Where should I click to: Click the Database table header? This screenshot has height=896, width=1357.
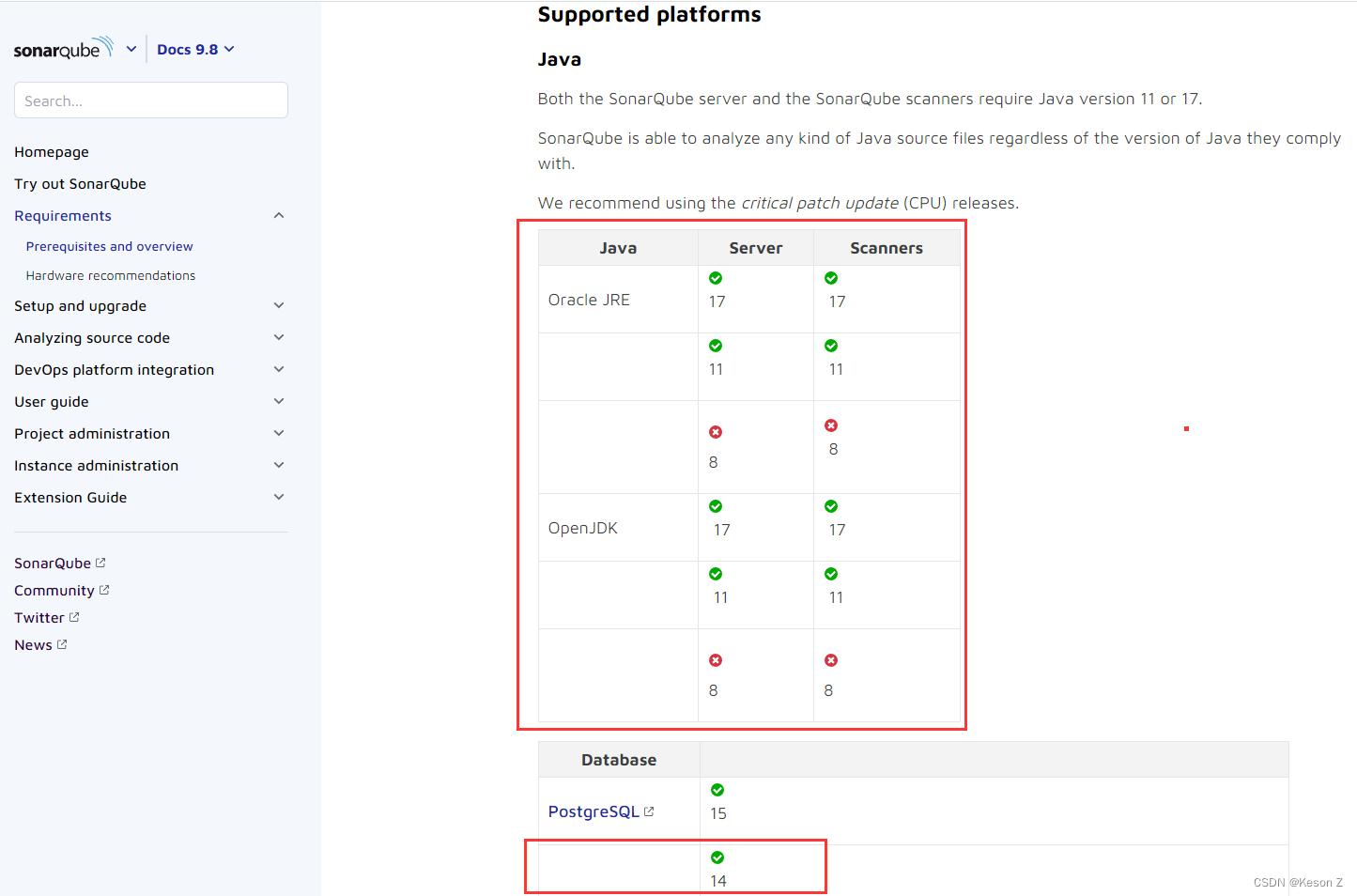tap(619, 760)
